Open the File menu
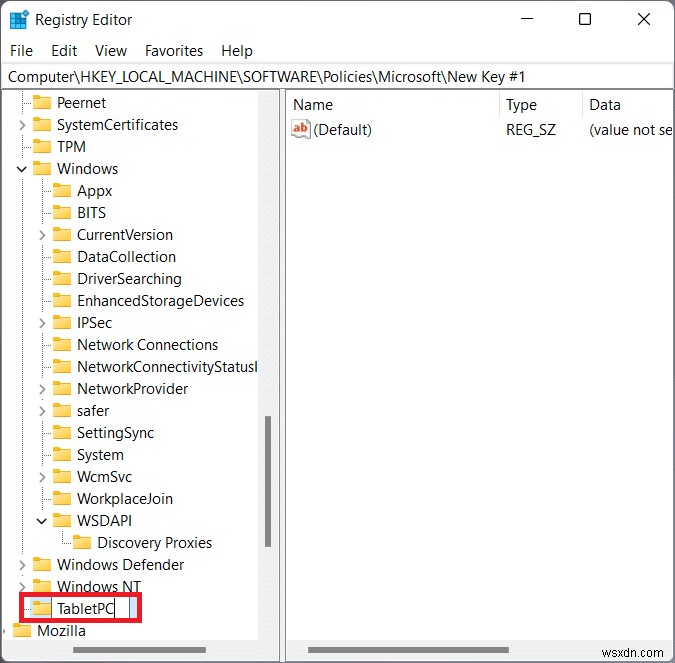The width and height of the screenshot is (675, 663). (x=21, y=51)
